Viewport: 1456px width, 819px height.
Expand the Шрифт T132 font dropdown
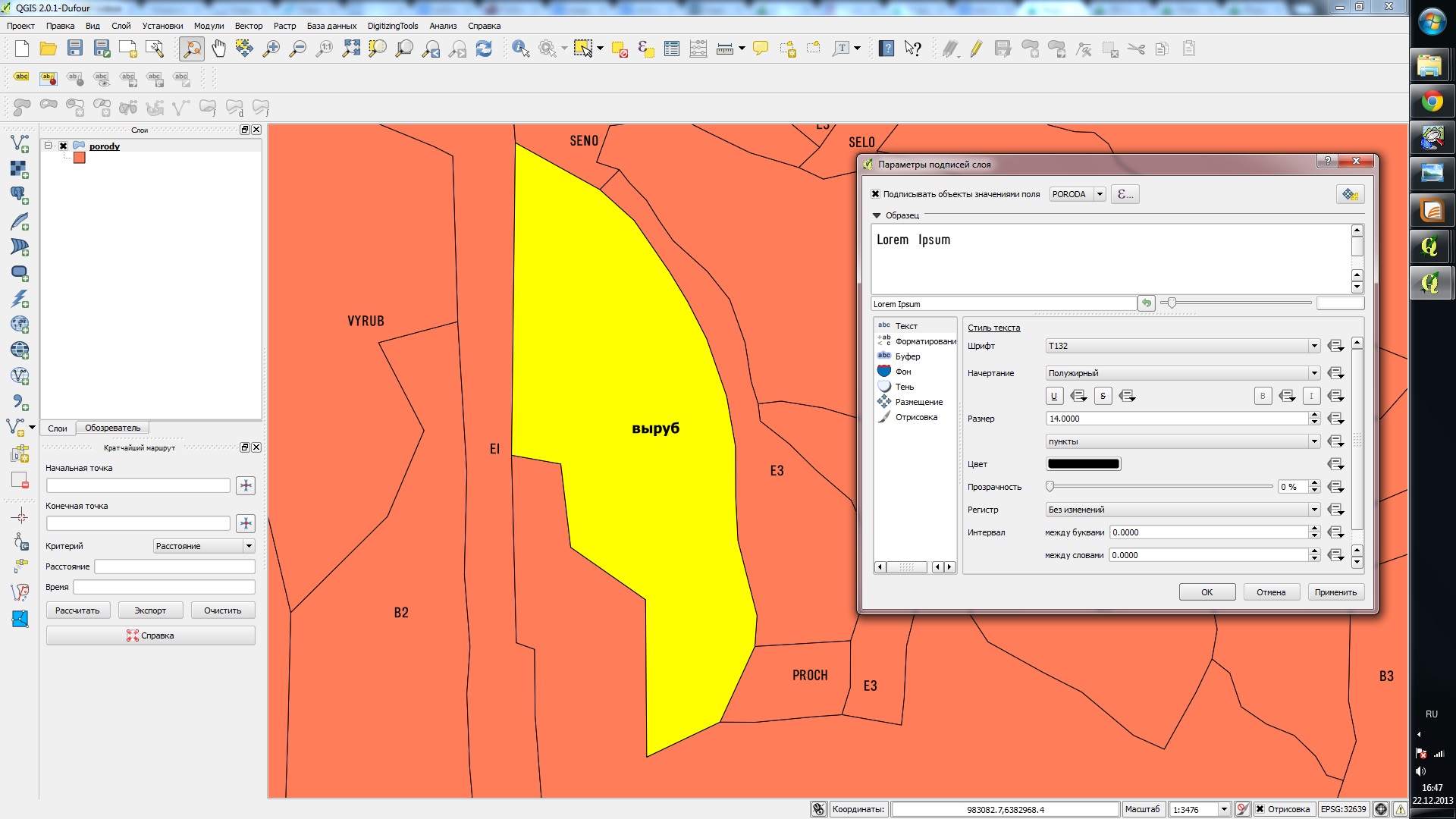click(x=1314, y=346)
